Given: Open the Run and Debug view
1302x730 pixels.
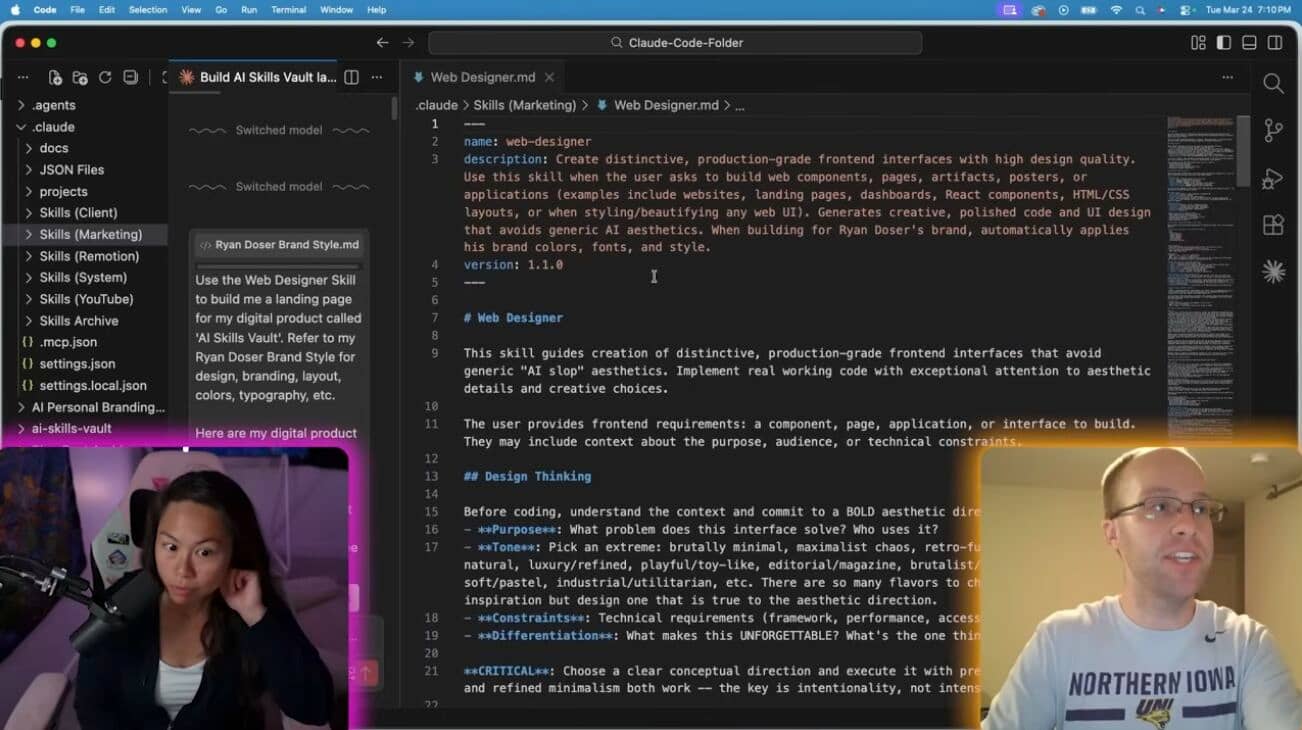Looking at the screenshot, I should tap(1273, 179).
